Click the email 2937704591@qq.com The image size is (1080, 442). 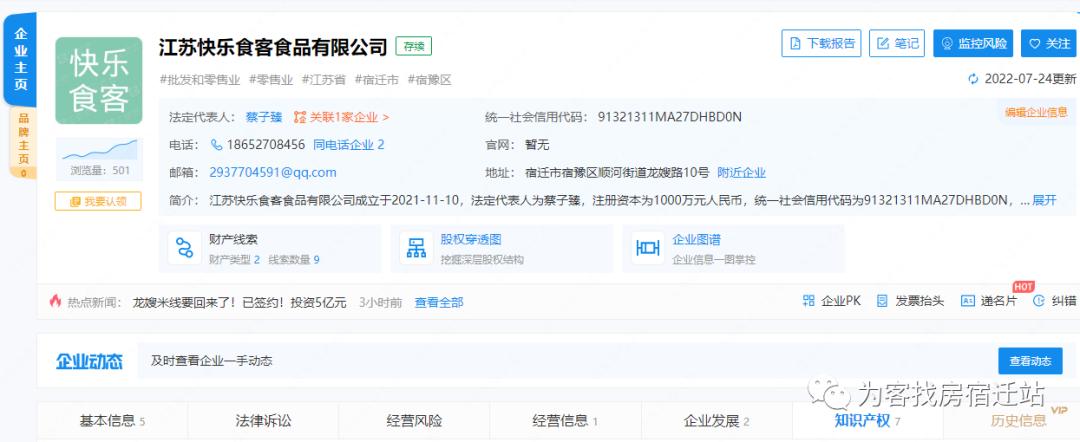(x=273, y=172)
